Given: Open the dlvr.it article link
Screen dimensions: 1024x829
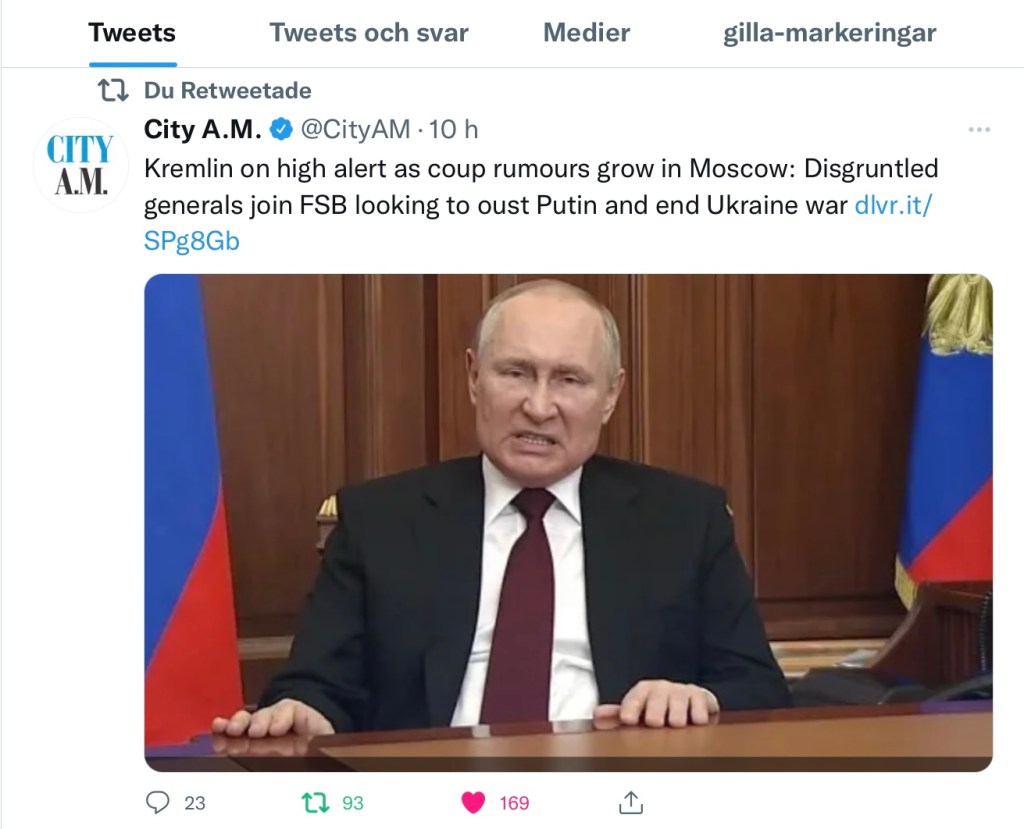Looking at the screenshot, I should (893, 206).
